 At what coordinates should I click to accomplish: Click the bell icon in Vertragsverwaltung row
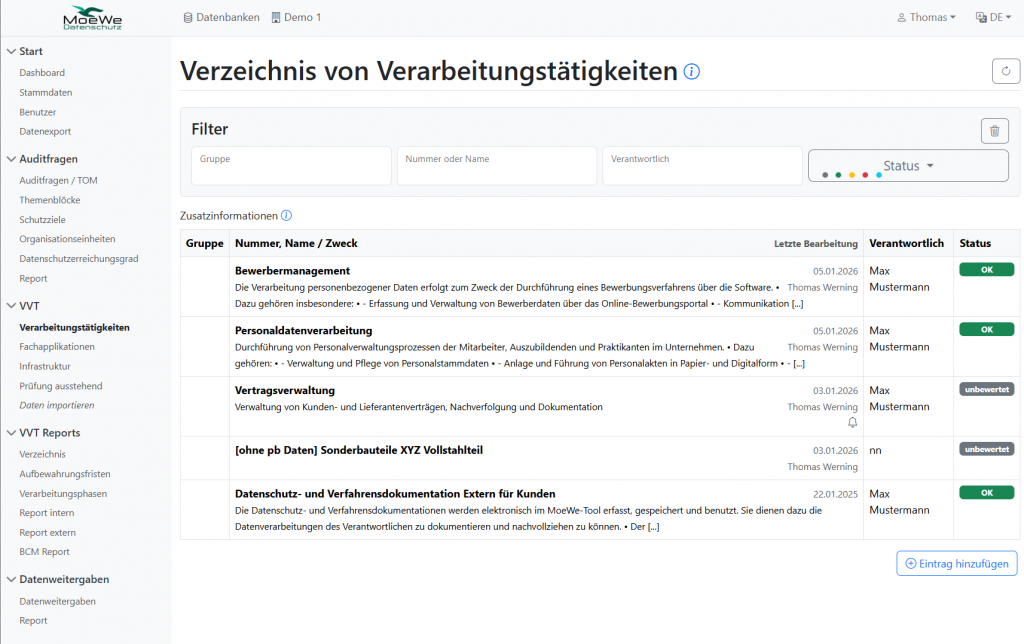852,422
